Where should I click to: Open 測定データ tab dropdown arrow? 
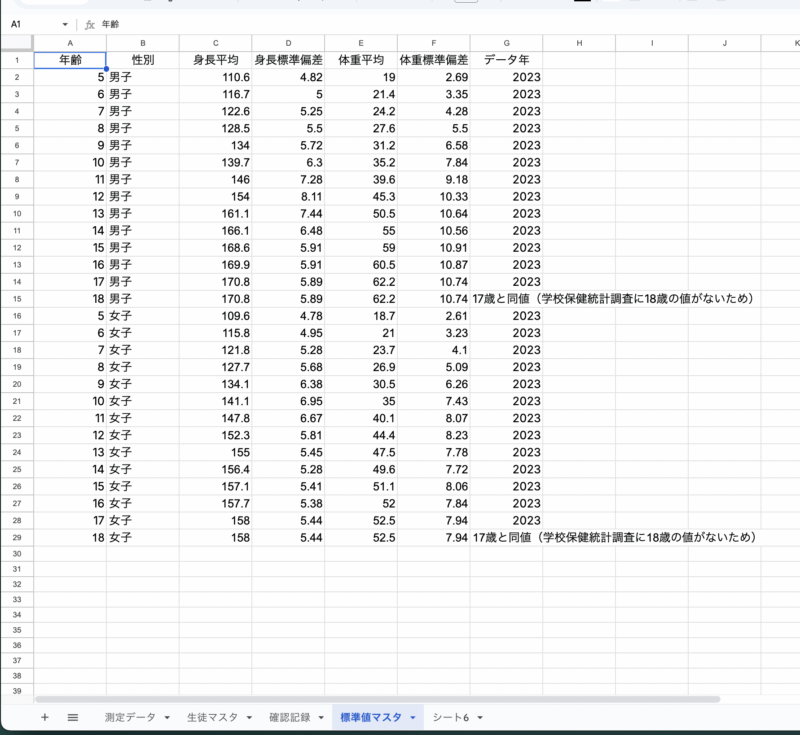[166, 718]
